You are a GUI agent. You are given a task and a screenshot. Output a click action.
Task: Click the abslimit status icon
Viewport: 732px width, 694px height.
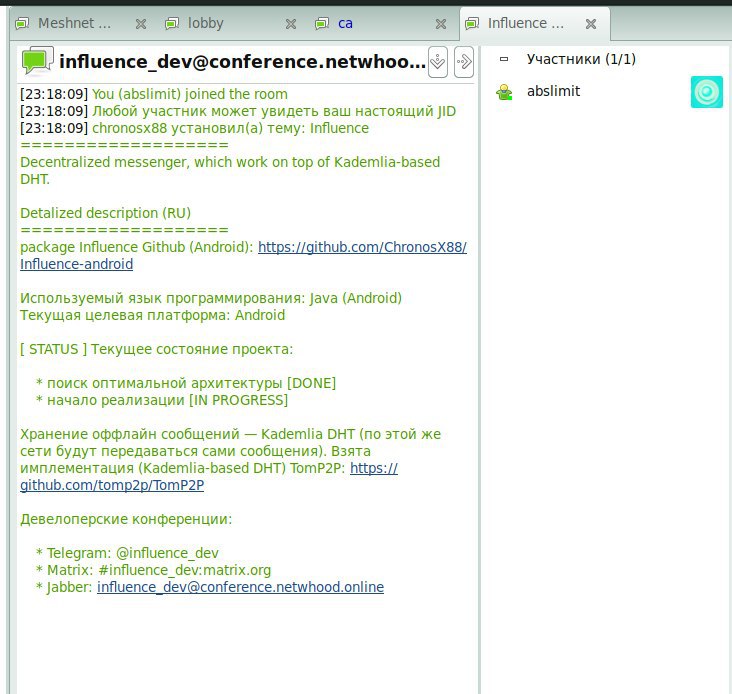[x=504, y=92]
